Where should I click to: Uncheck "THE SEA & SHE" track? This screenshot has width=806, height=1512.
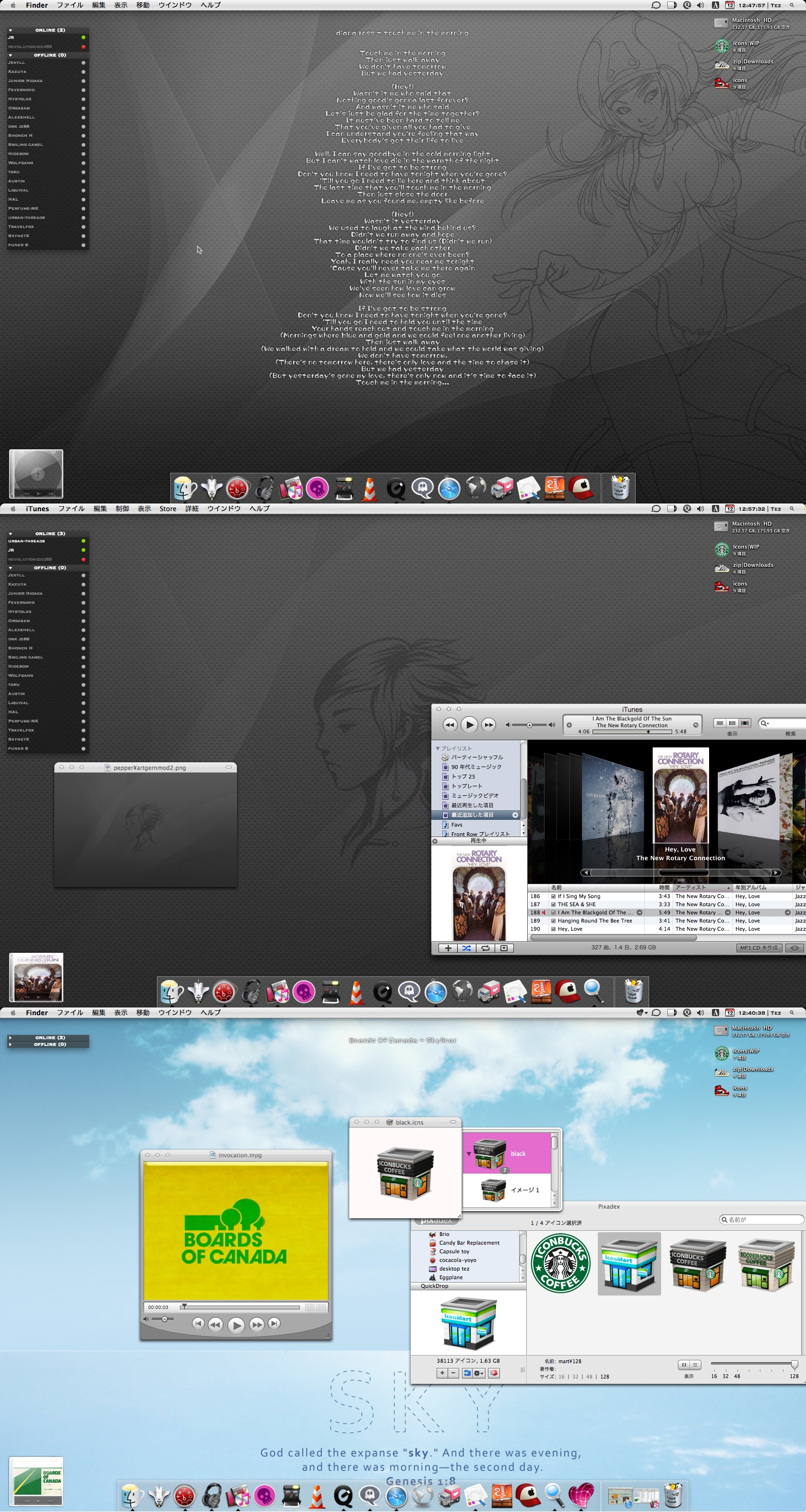tap(553, 904)
